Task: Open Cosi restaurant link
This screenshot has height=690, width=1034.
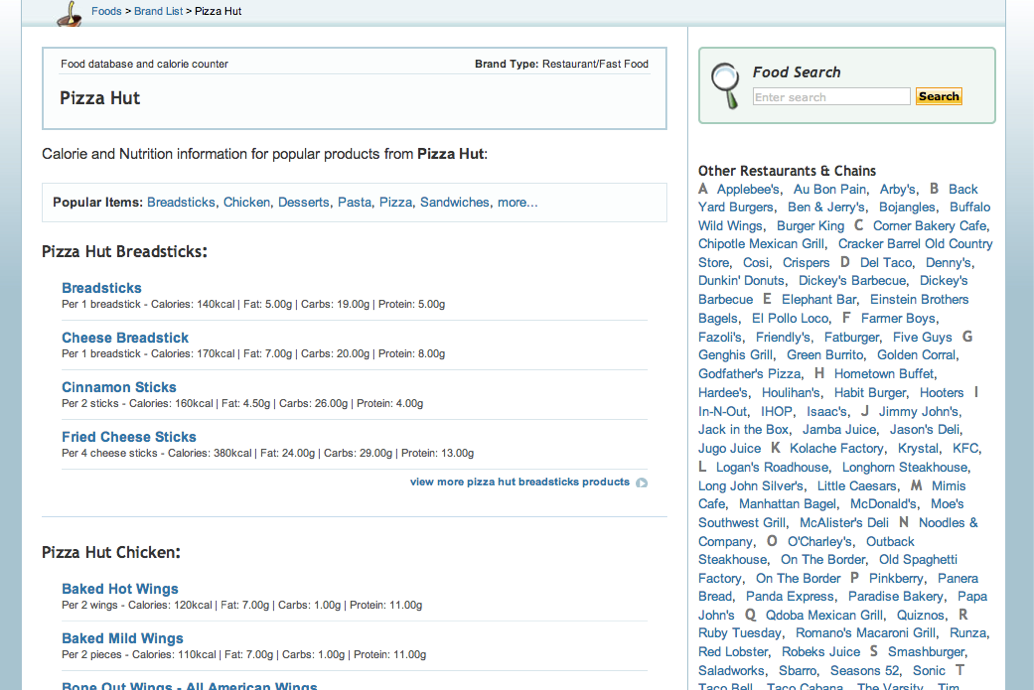Action: [756, 263]
